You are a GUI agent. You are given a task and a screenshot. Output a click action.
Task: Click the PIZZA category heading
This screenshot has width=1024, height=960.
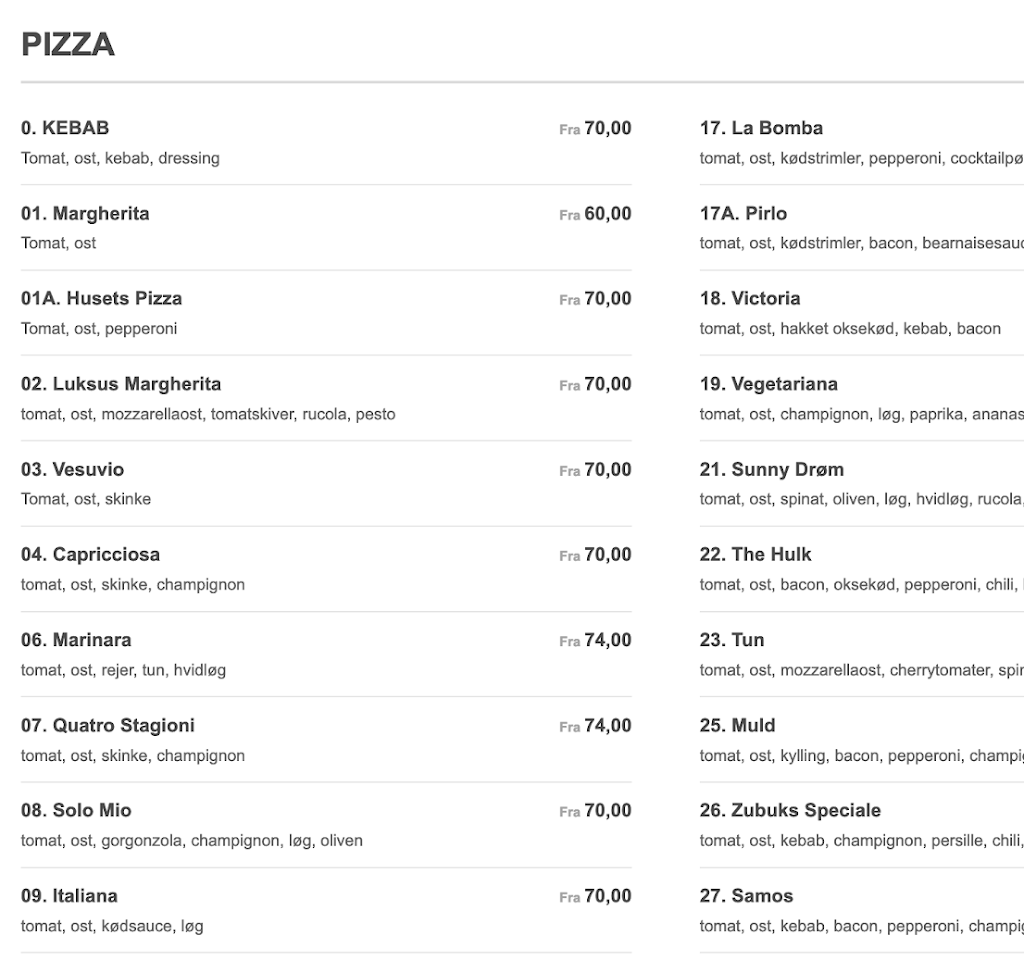coord(68,45)
